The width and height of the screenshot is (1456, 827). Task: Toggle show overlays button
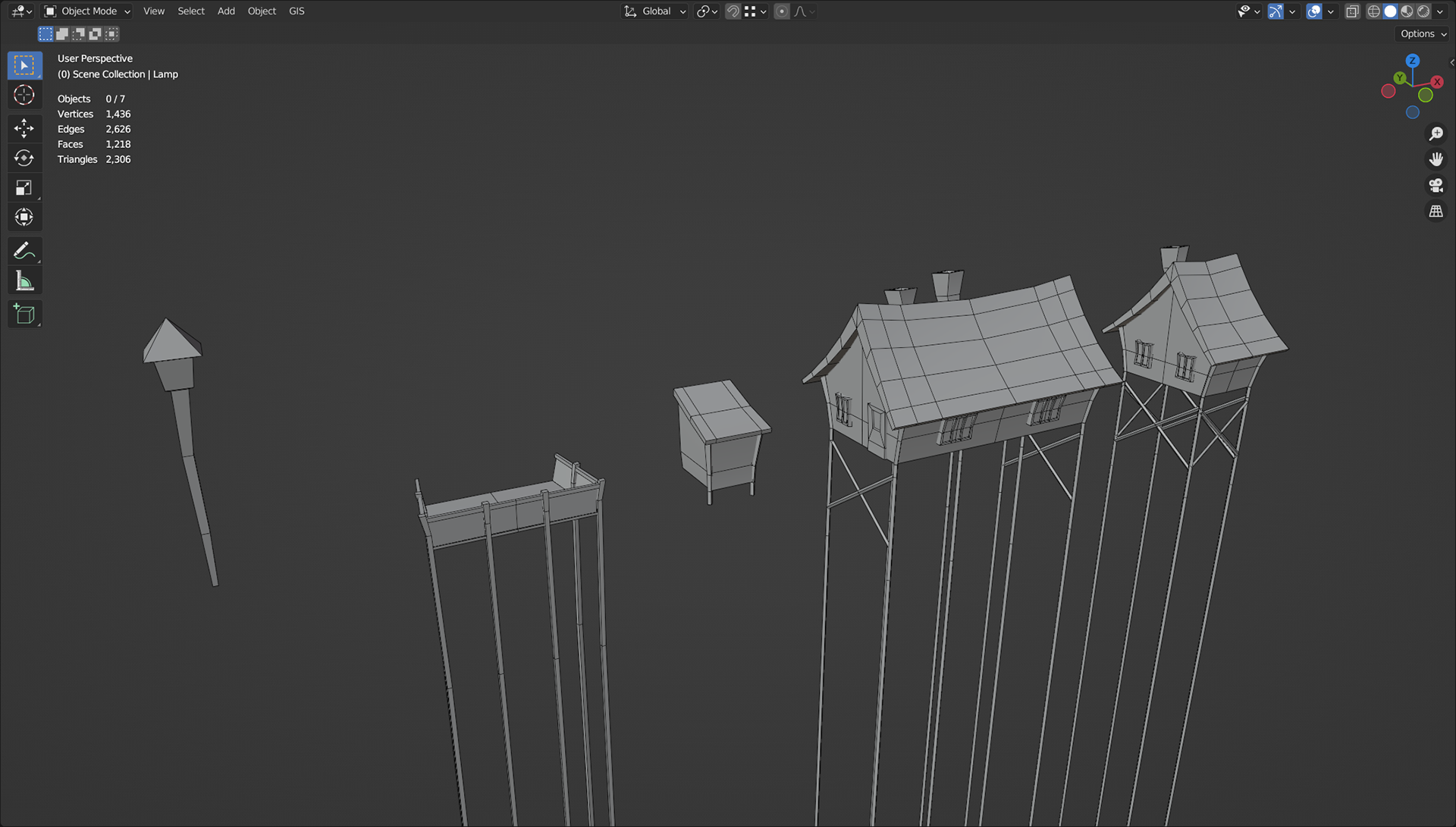[1314, 11]
